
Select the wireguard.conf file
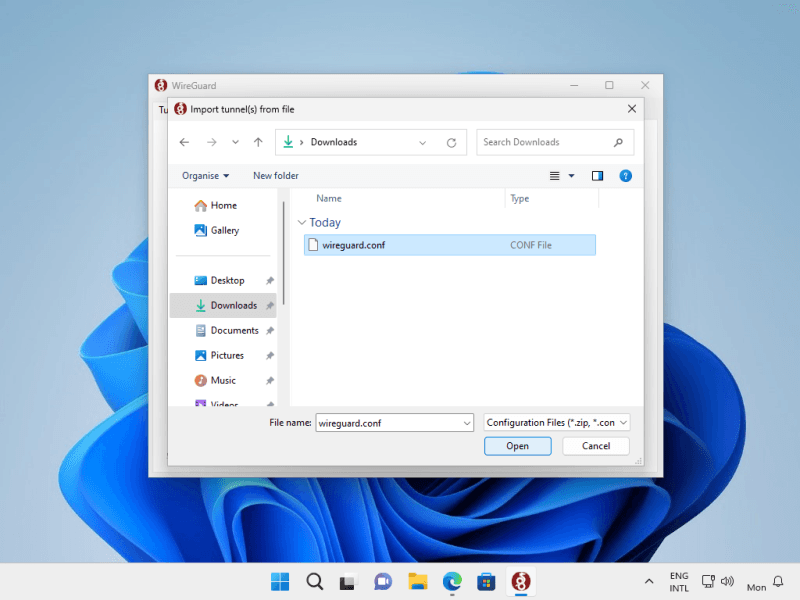351,245
